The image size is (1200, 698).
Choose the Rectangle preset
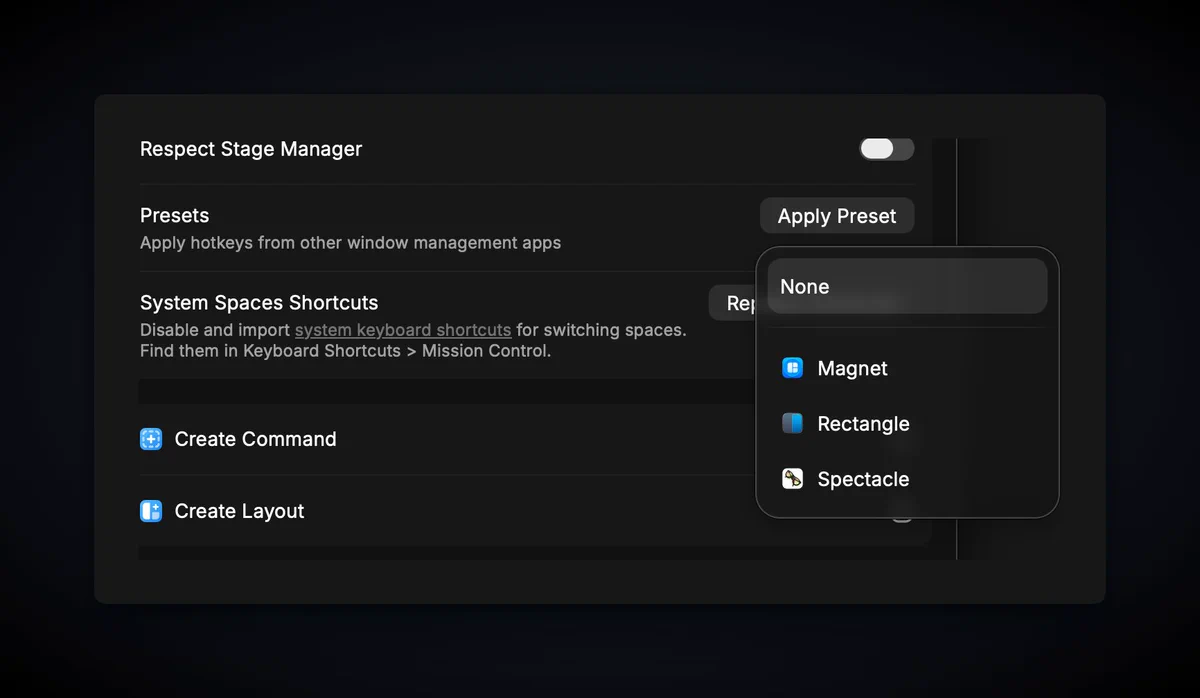tap(907, 424)
